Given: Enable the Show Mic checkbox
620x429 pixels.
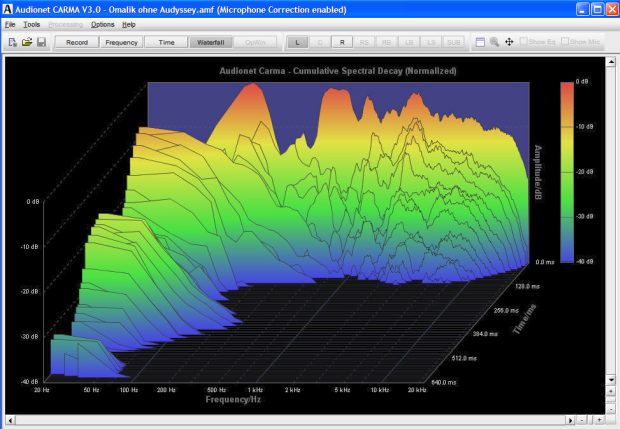Looking at the screenshot, I should coord(565,41).
